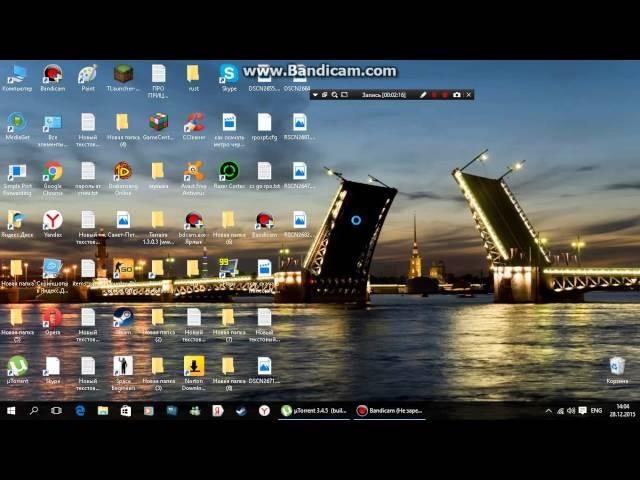Take a screenshot with Bandicam camera icon

pos(457,95)
